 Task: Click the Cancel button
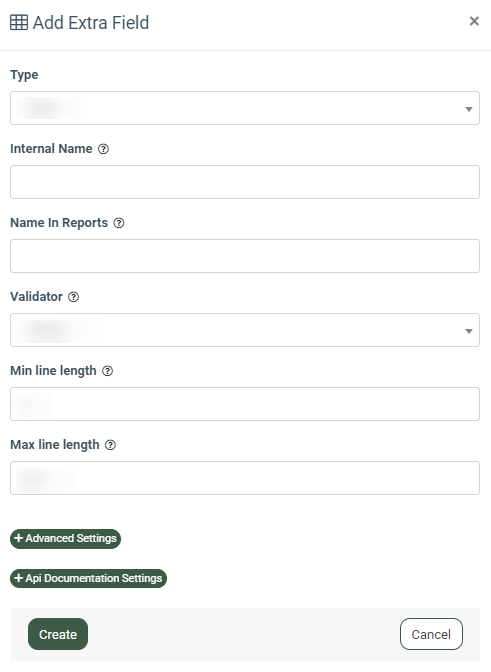[x=431, y=634]
